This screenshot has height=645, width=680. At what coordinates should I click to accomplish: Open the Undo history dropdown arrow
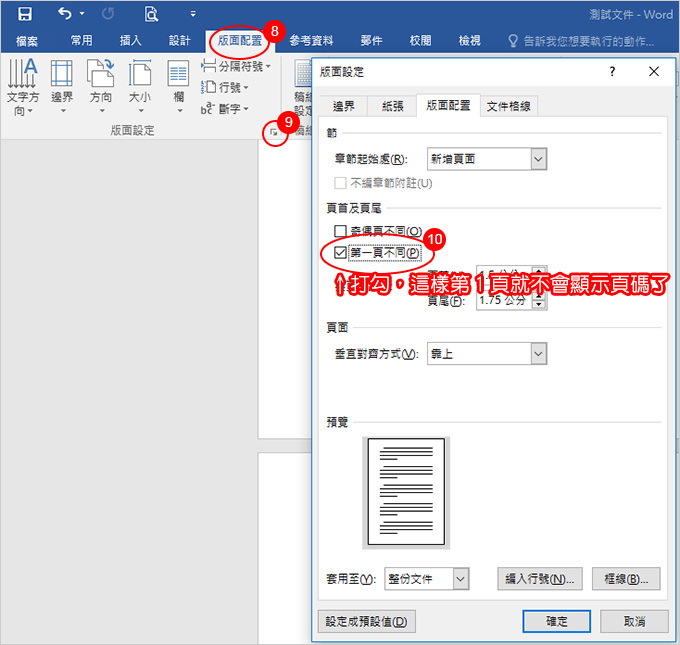82,14
